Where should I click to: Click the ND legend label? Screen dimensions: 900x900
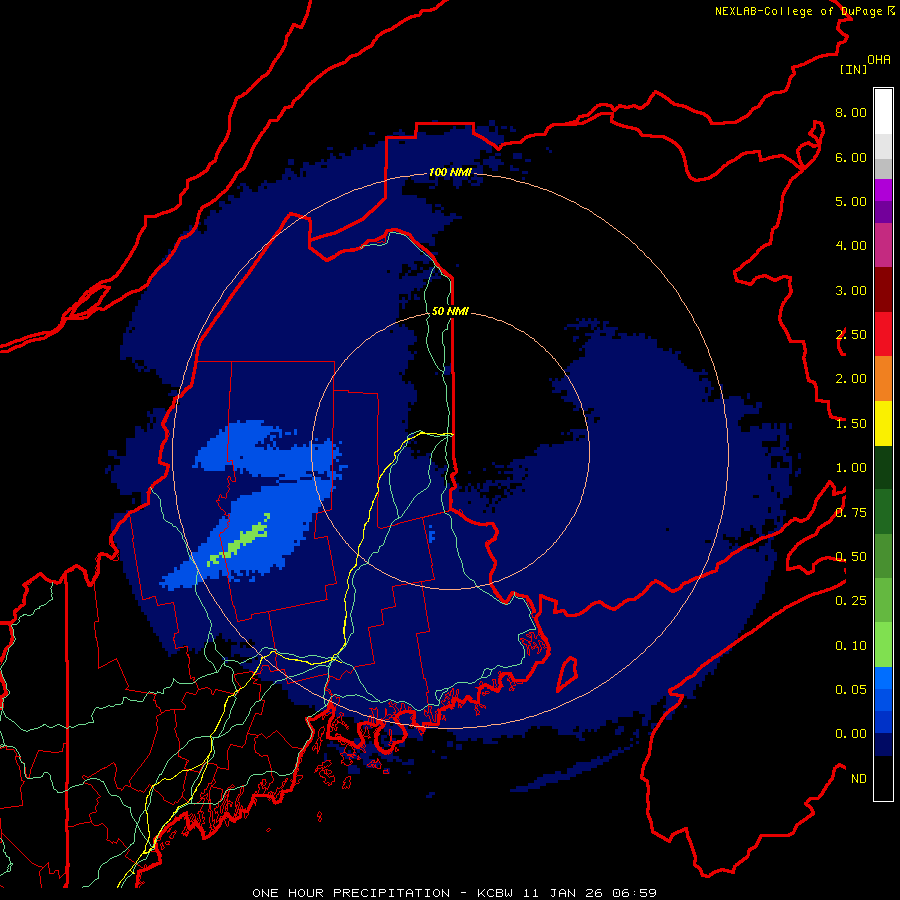pos(859,779)
